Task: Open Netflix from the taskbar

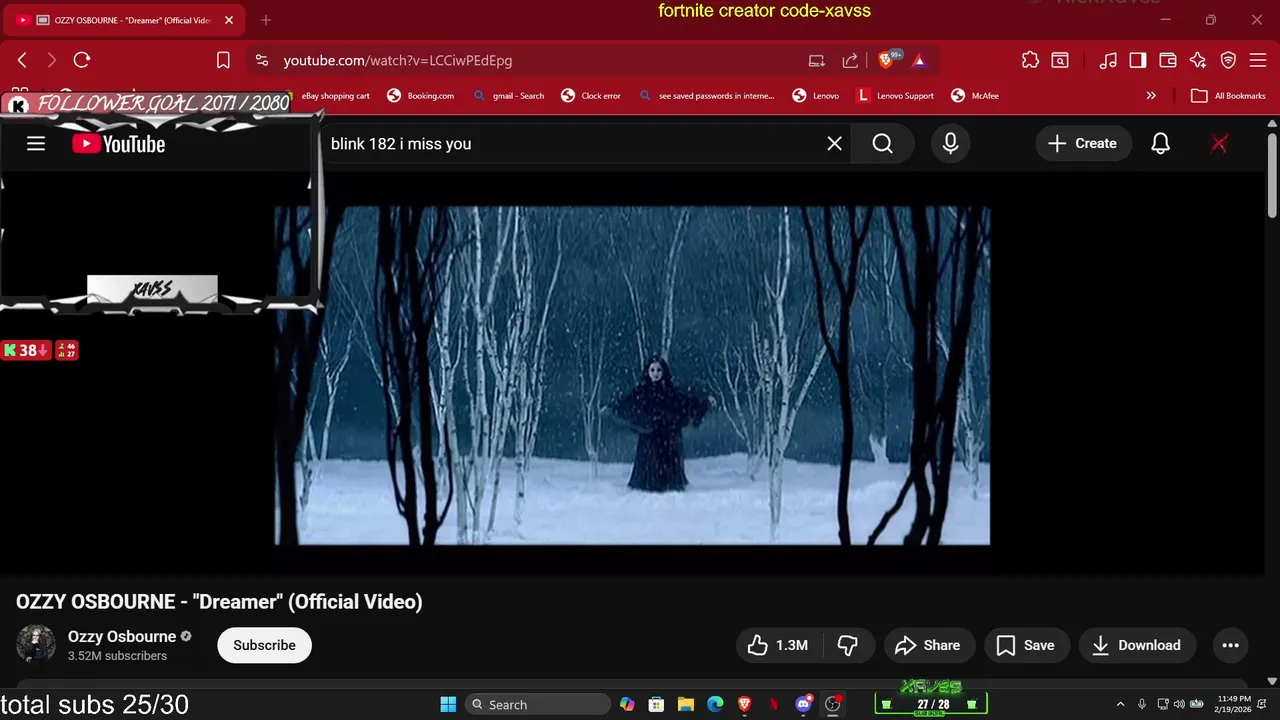Action: [774, 704]
